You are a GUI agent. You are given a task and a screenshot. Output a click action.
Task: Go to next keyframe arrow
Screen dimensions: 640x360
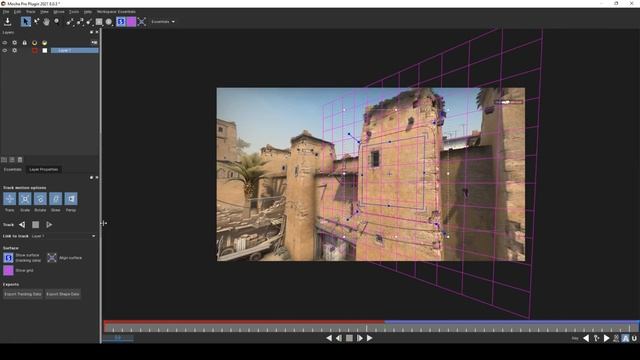[x=607, y=338]
